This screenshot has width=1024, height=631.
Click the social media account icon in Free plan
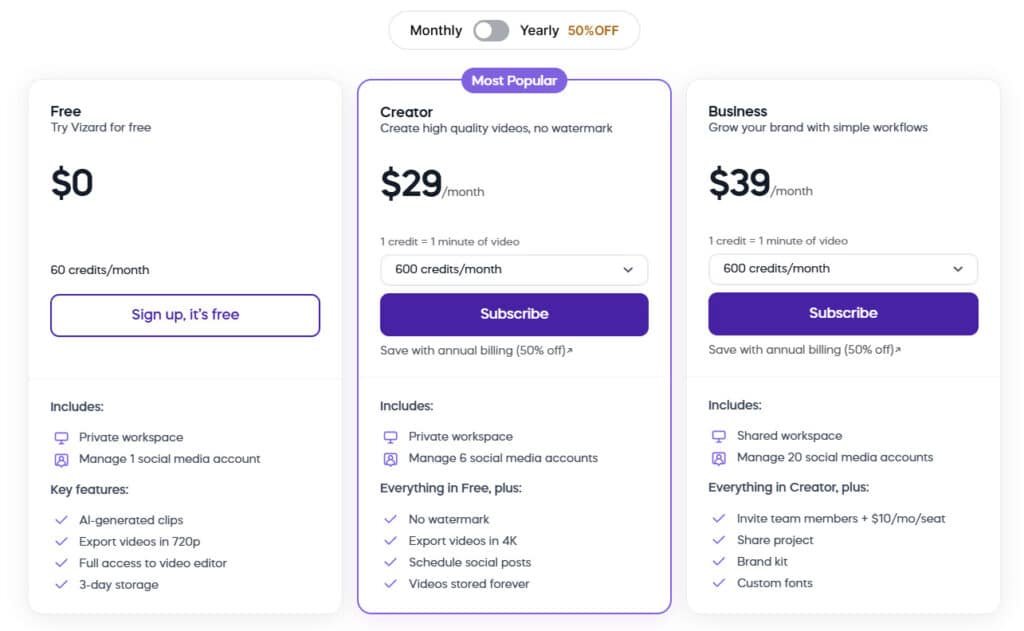(x=61, y=460)
